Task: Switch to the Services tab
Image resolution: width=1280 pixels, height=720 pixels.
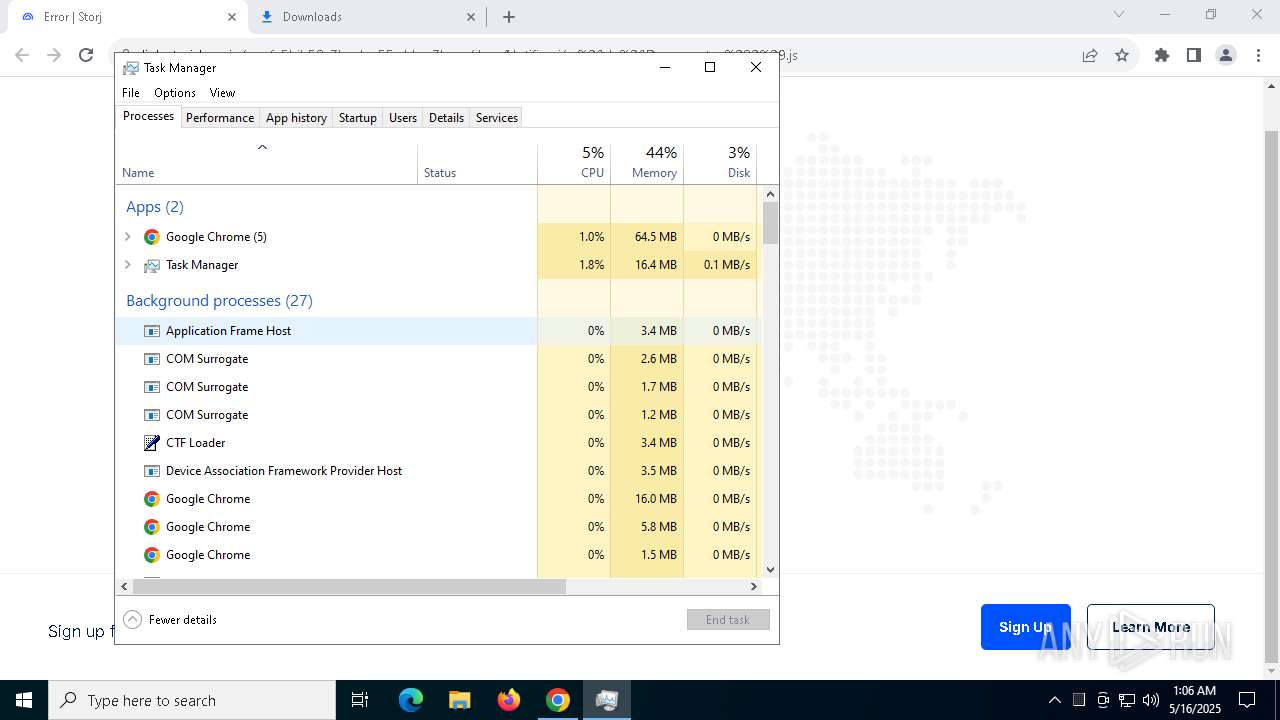Action: pos(497,118)
